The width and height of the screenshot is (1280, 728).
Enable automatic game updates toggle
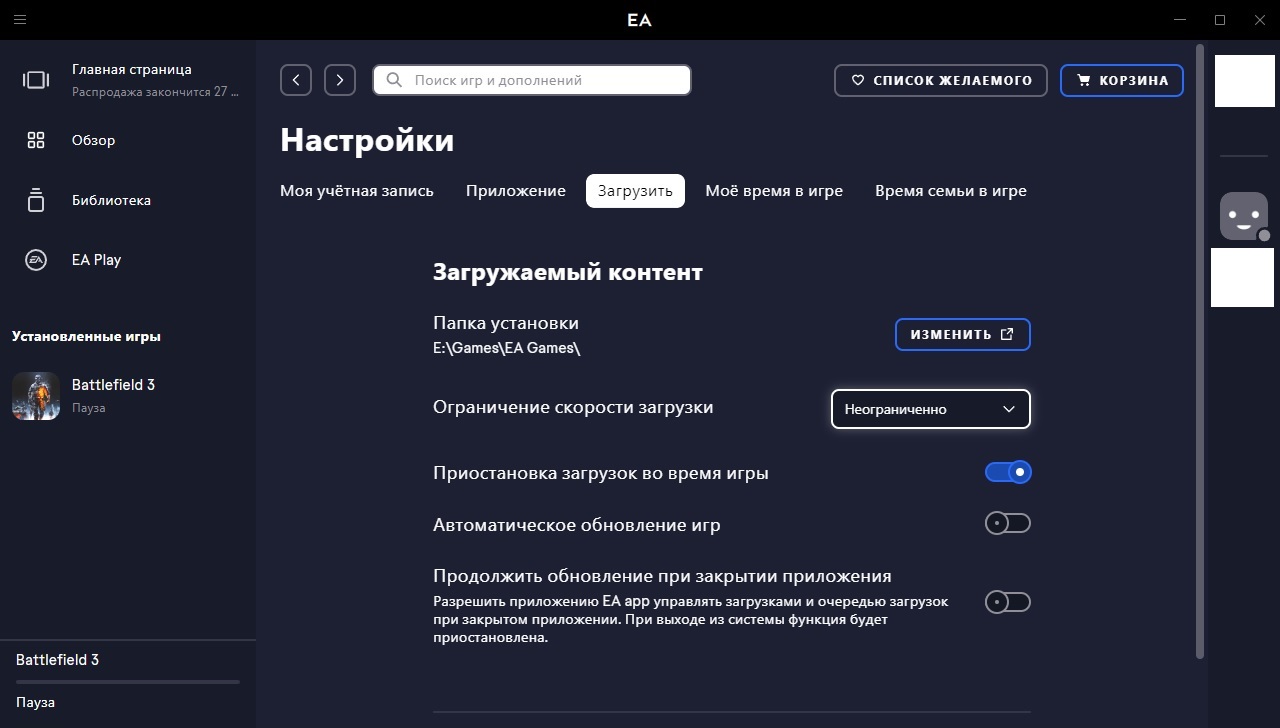1008,523
